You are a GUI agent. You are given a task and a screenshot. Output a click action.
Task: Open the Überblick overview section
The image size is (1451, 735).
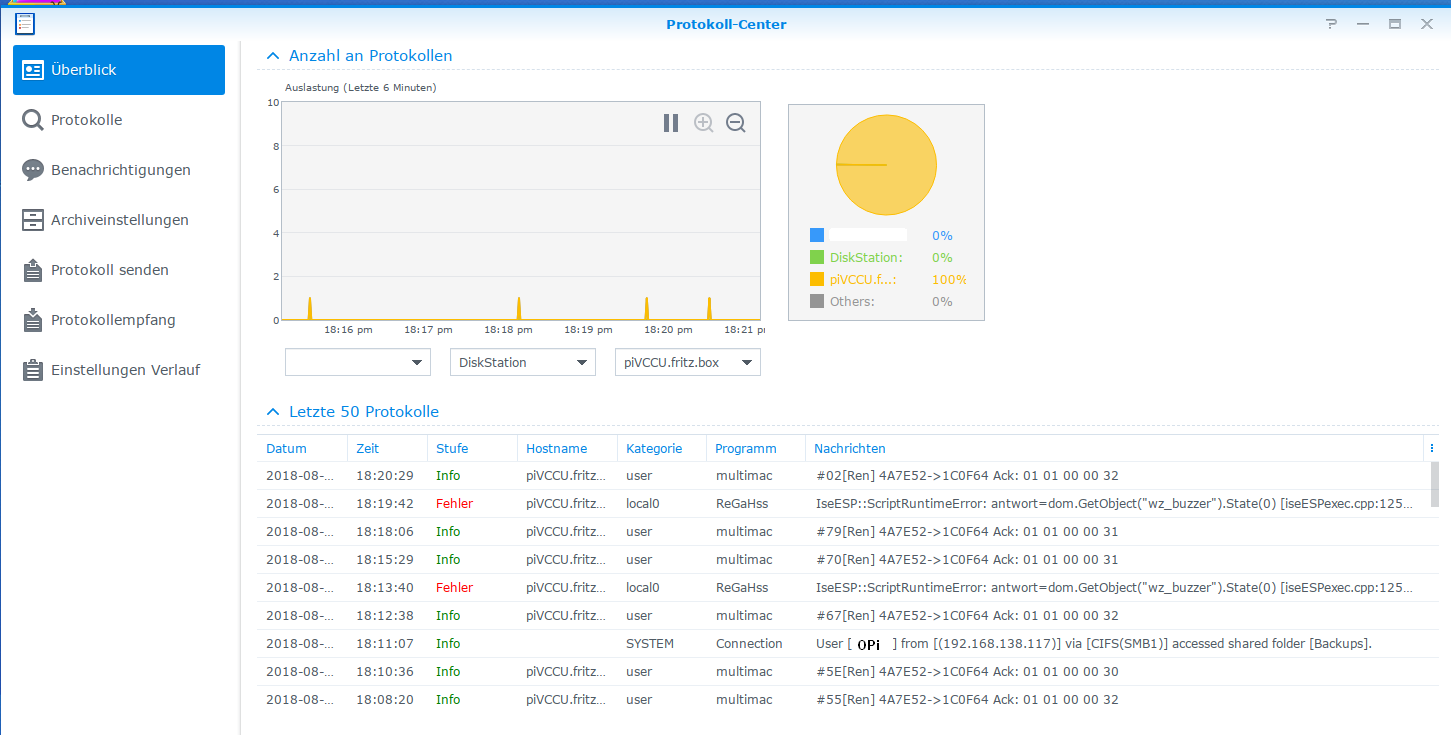tap(119, 70)
